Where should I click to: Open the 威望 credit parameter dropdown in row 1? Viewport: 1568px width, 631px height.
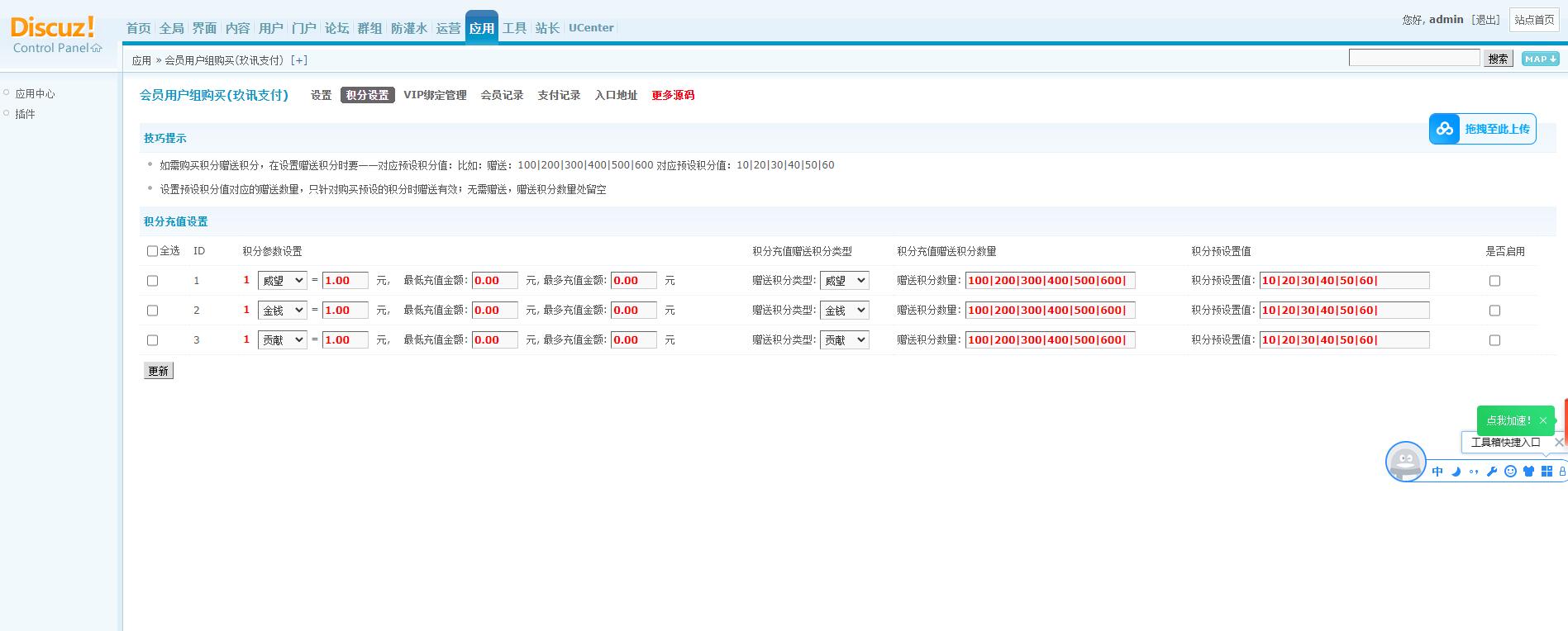pos(282,281)
